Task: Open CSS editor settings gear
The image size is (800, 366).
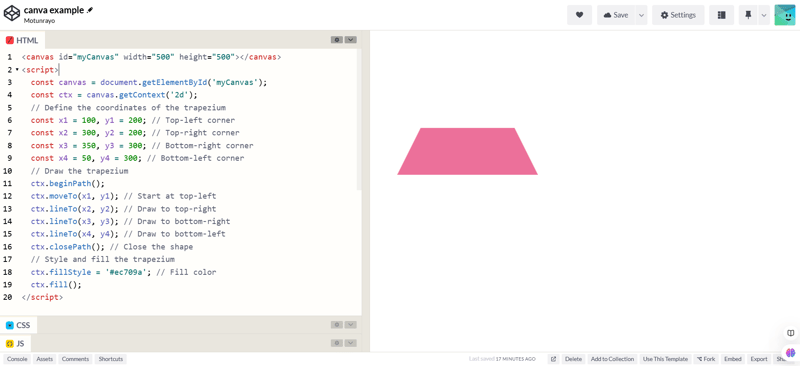Action: tap(336, 325)
